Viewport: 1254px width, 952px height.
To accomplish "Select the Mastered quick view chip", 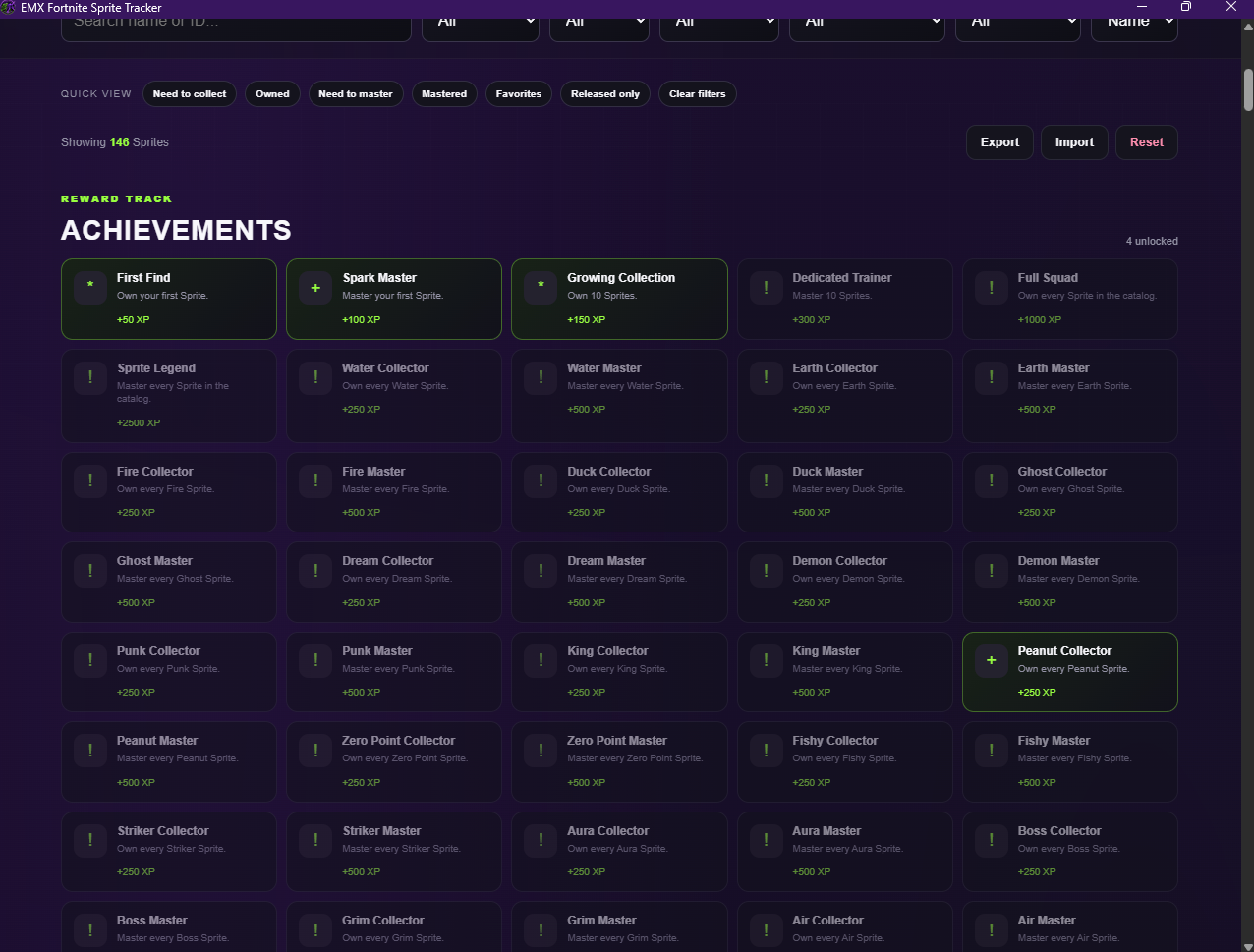I will (x=444, y=94).
